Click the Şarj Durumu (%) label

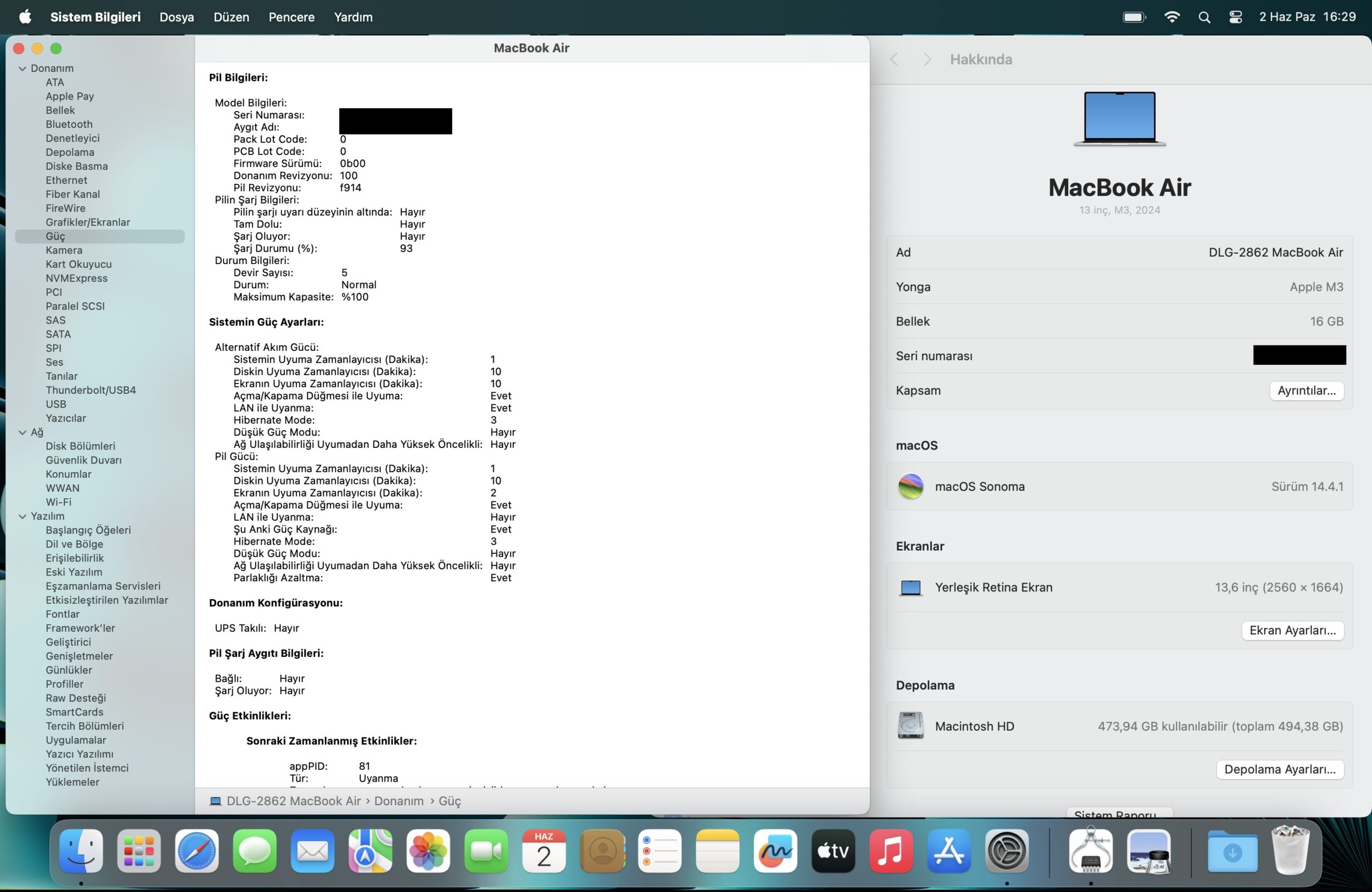click(x=275, y=249)
